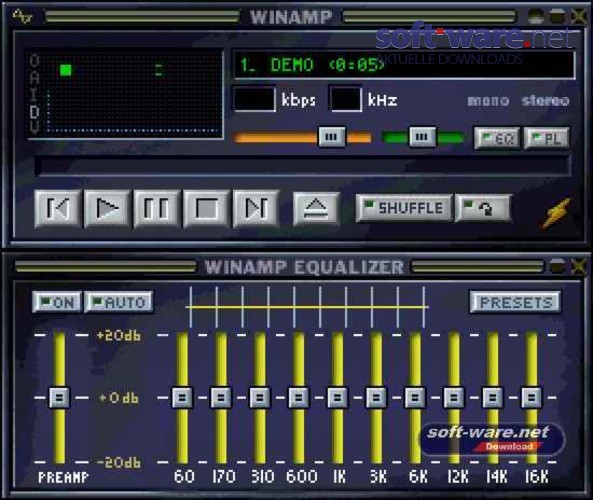Click the Winamp Equalizer title bar text
Image resolution: width=593 pixels, height=500 pixels.
[x=304, y=267]
